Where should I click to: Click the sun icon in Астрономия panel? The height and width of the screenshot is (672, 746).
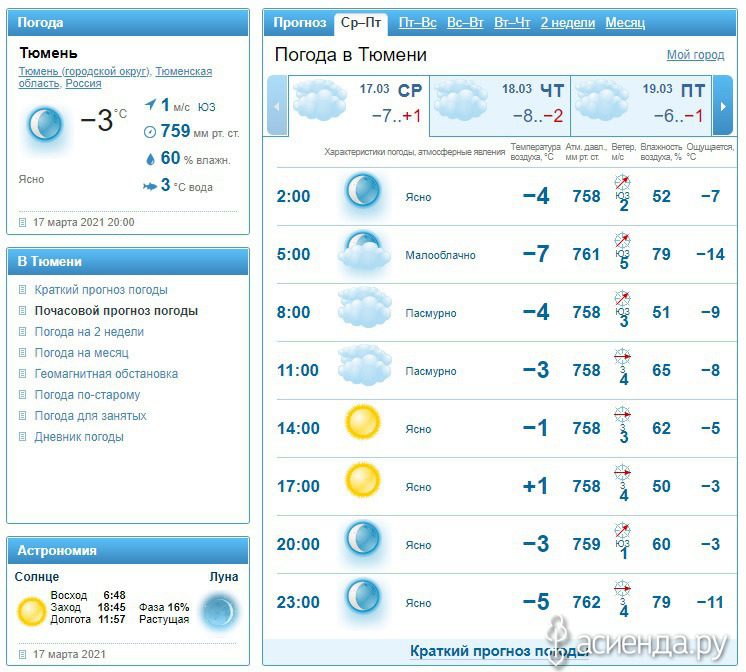[x=31, y=611]
